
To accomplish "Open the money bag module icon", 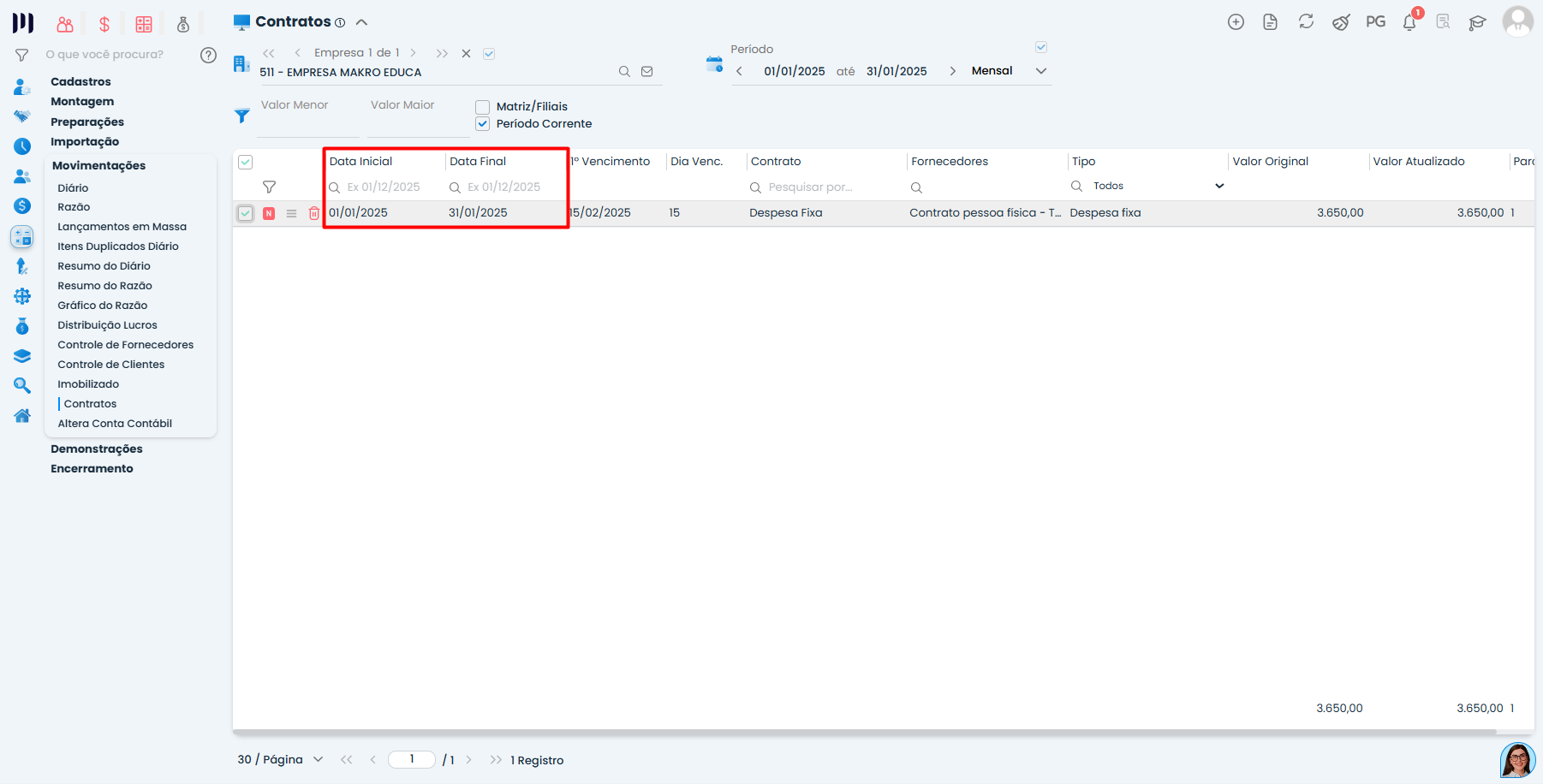I will coord(183,24).
